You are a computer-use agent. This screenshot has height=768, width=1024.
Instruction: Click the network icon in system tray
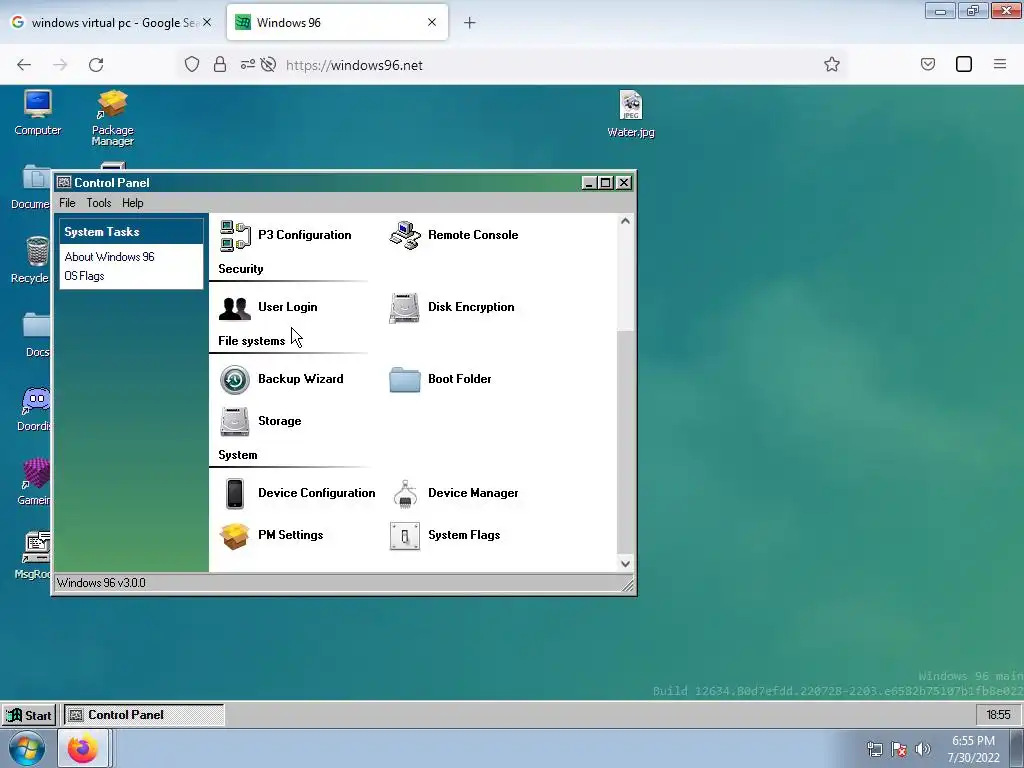point(874,749)
